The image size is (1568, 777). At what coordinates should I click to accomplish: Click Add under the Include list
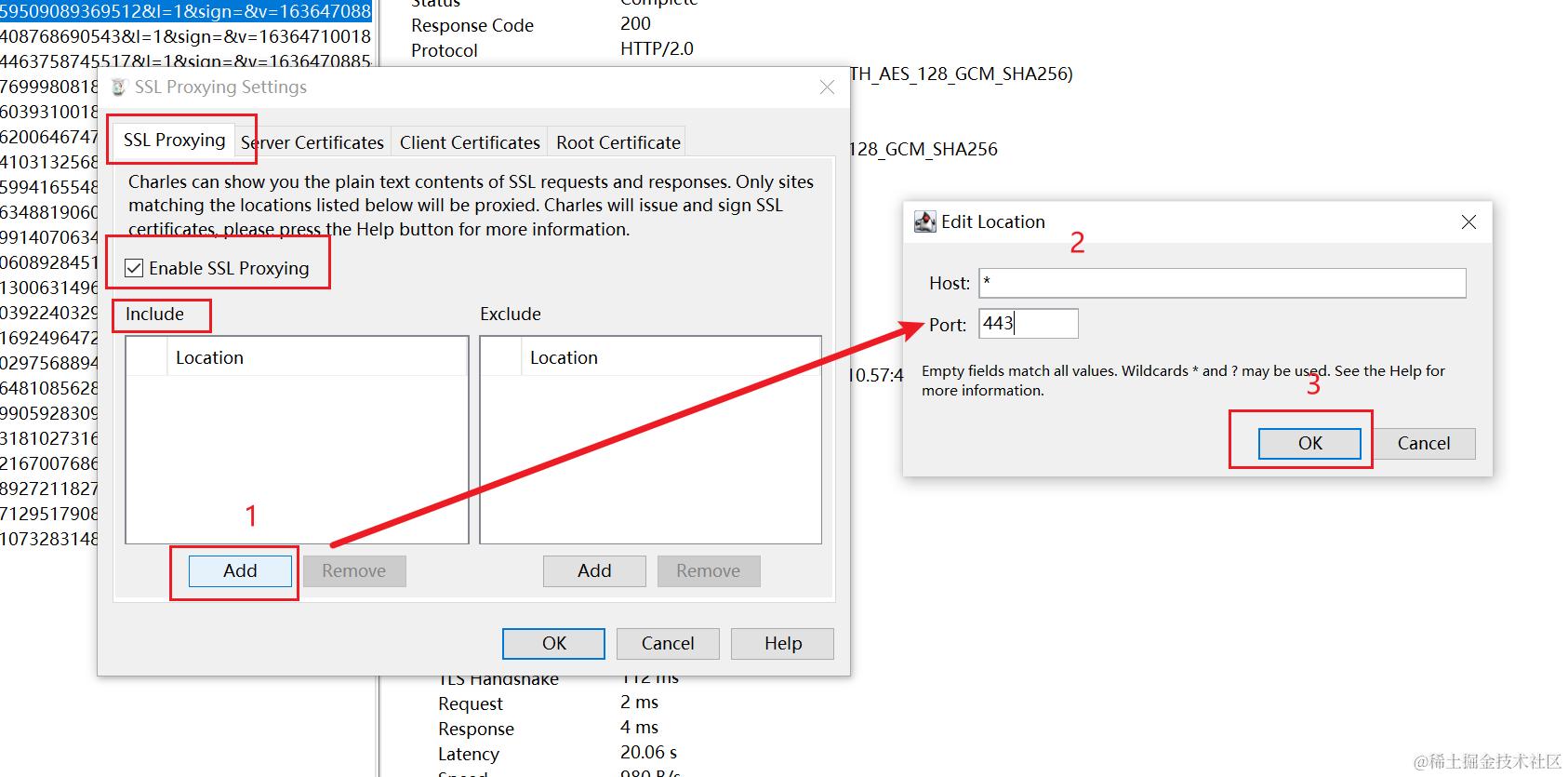coord(240,570)
